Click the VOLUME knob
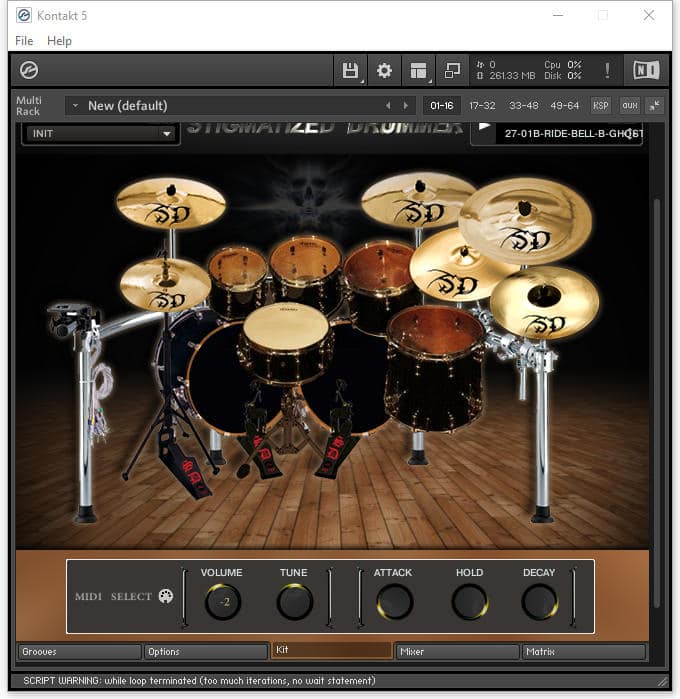680x699 pixels. [223, 602]
